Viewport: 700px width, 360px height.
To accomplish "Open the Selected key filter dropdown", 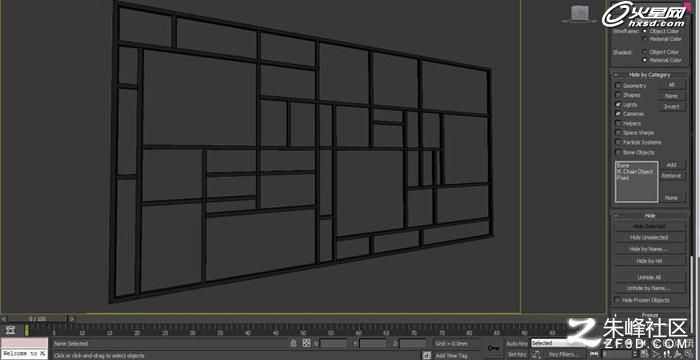I will point(558,343).
